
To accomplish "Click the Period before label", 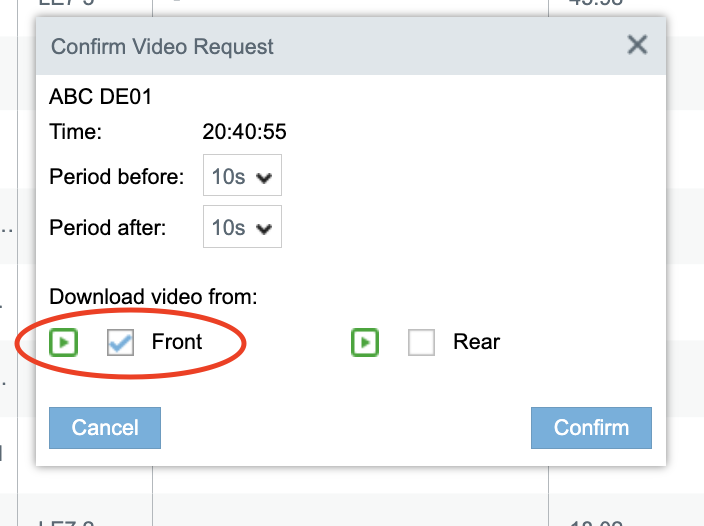I will coord(117,176).
